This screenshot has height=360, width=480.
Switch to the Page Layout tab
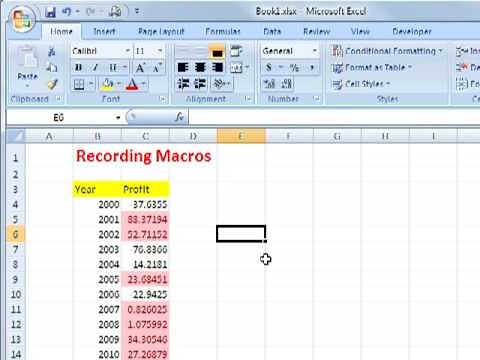[161, 32]
